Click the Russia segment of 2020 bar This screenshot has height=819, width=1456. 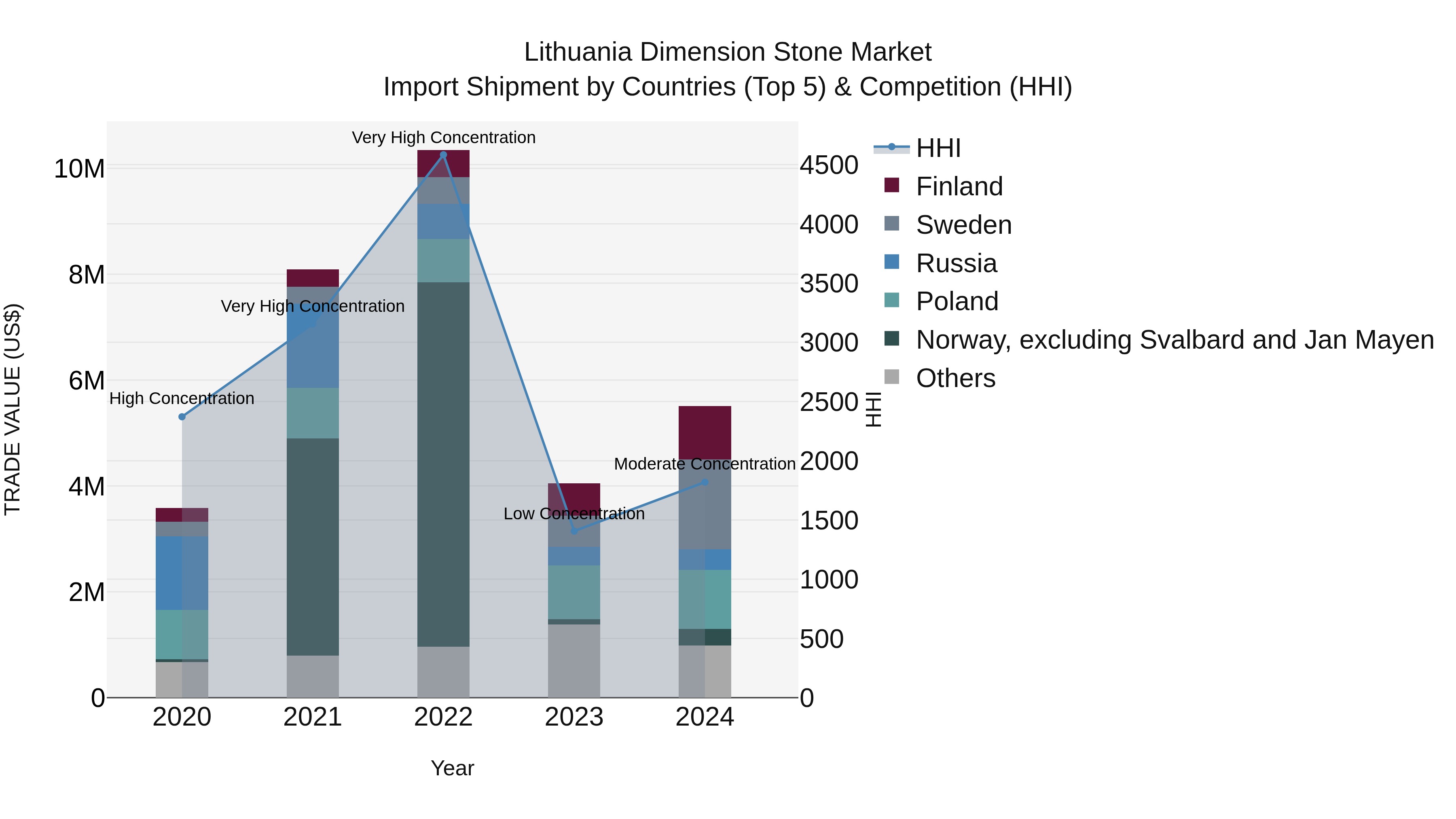pyautogui.click(x=182, y=573)
